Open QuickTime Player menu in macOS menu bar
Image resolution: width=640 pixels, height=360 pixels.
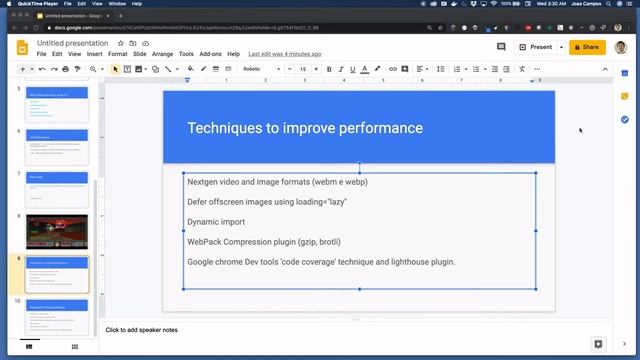[x=38, y=4]
